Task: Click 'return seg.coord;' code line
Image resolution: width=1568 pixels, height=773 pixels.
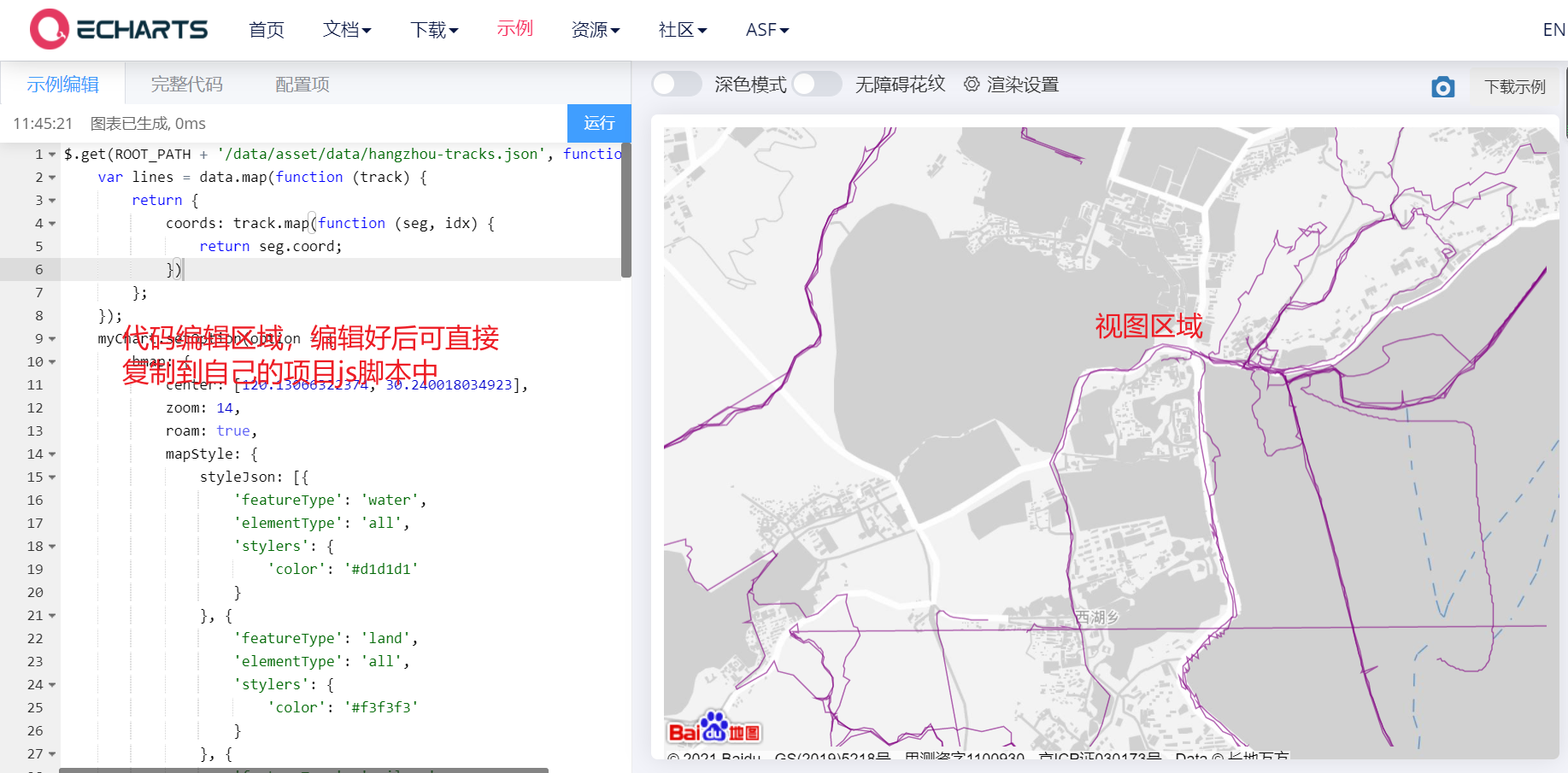Action: pos(271,246)
